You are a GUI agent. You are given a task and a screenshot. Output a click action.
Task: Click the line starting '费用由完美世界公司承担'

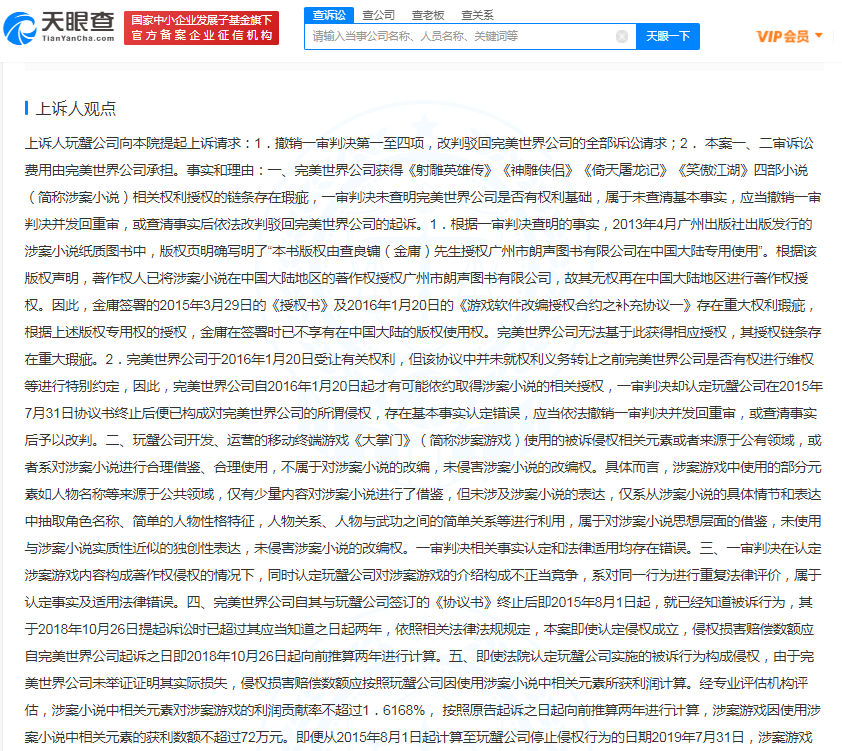416,170
